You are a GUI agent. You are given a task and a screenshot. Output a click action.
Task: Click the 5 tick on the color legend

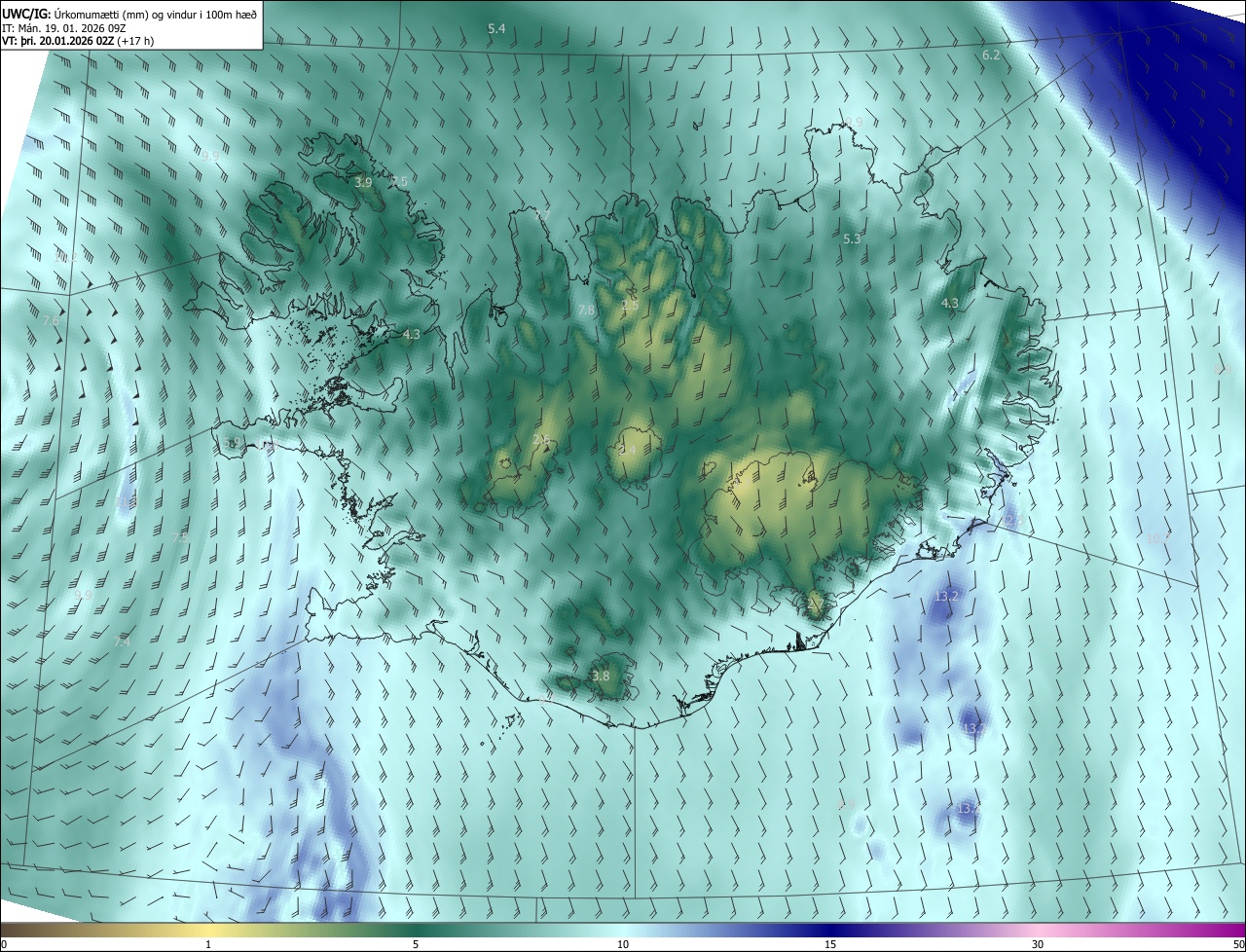tap(416, 944)
